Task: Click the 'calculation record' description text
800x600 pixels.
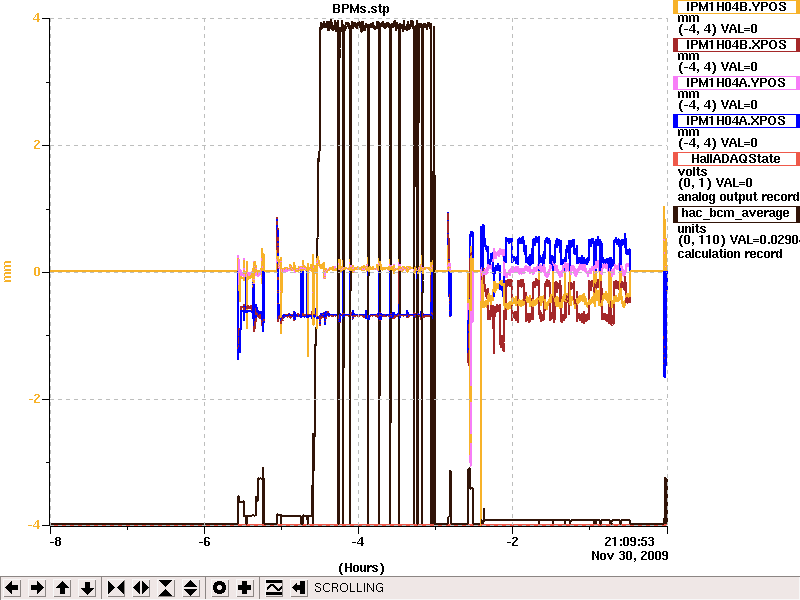Action: 730,254
